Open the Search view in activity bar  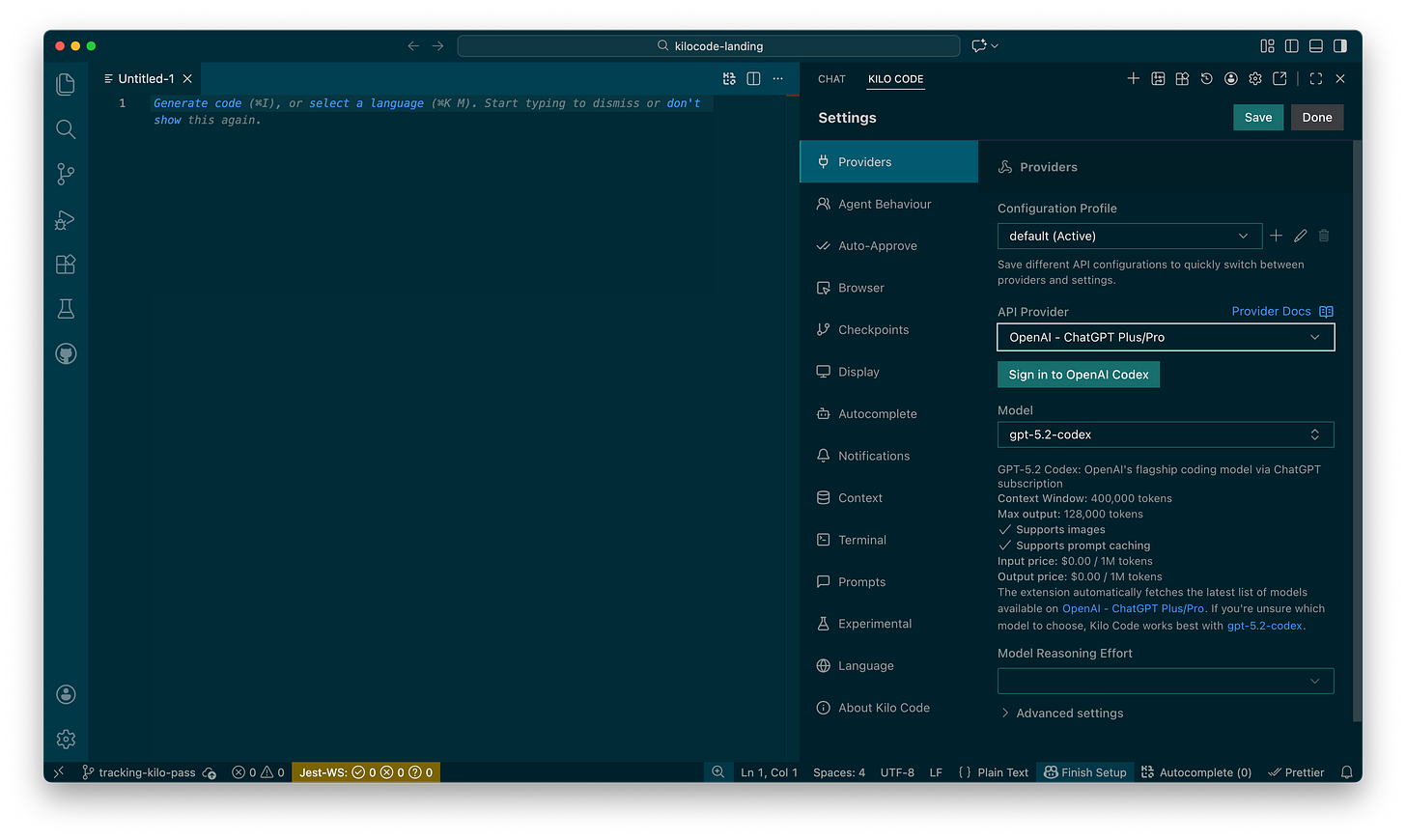pyautogui.click(x=66, y=129)
